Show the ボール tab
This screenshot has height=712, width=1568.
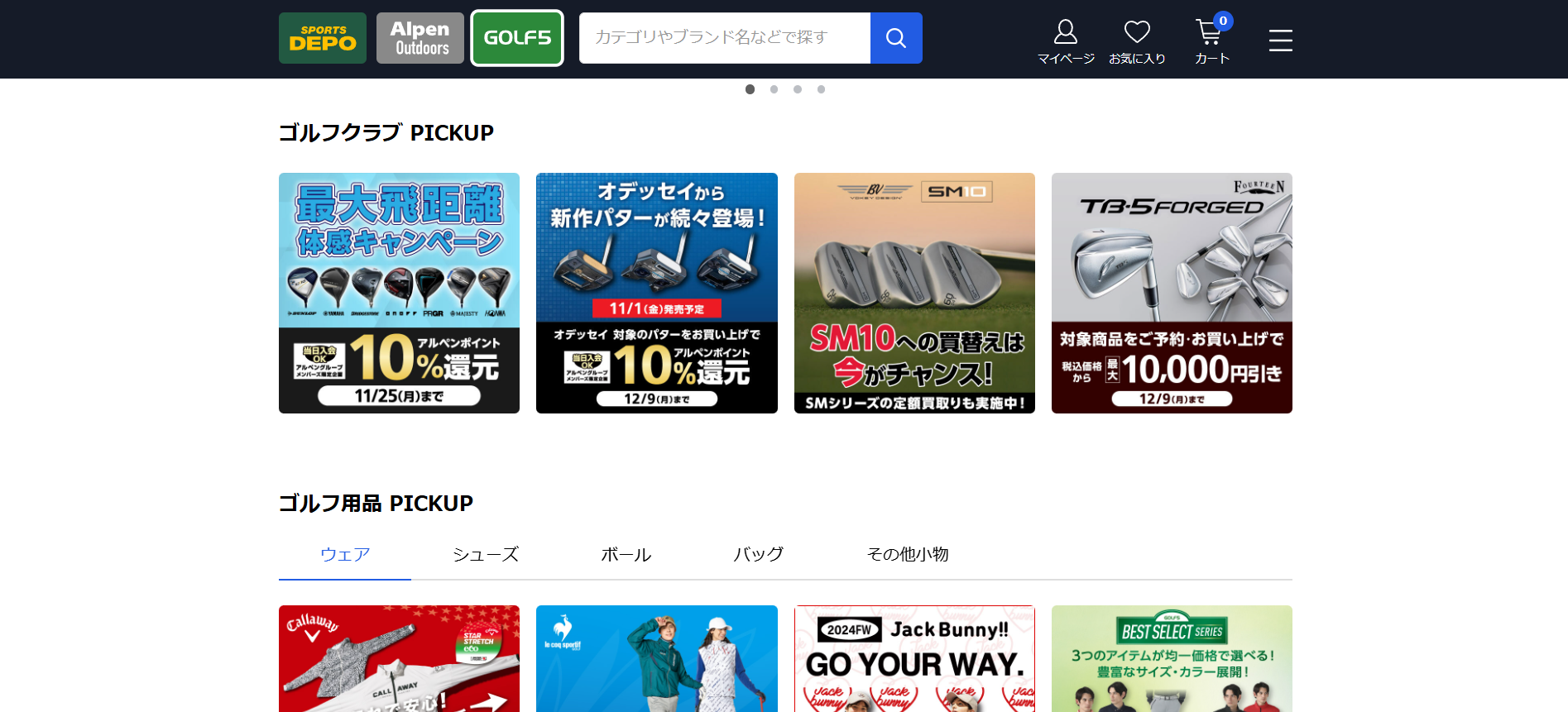tap(626, 554)
